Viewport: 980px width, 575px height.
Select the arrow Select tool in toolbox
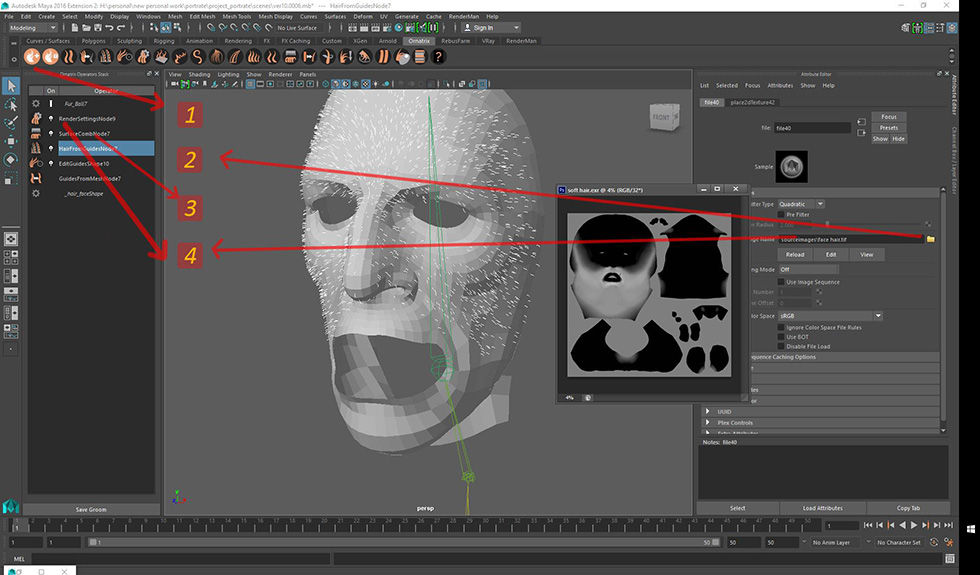tap(11, 85)
